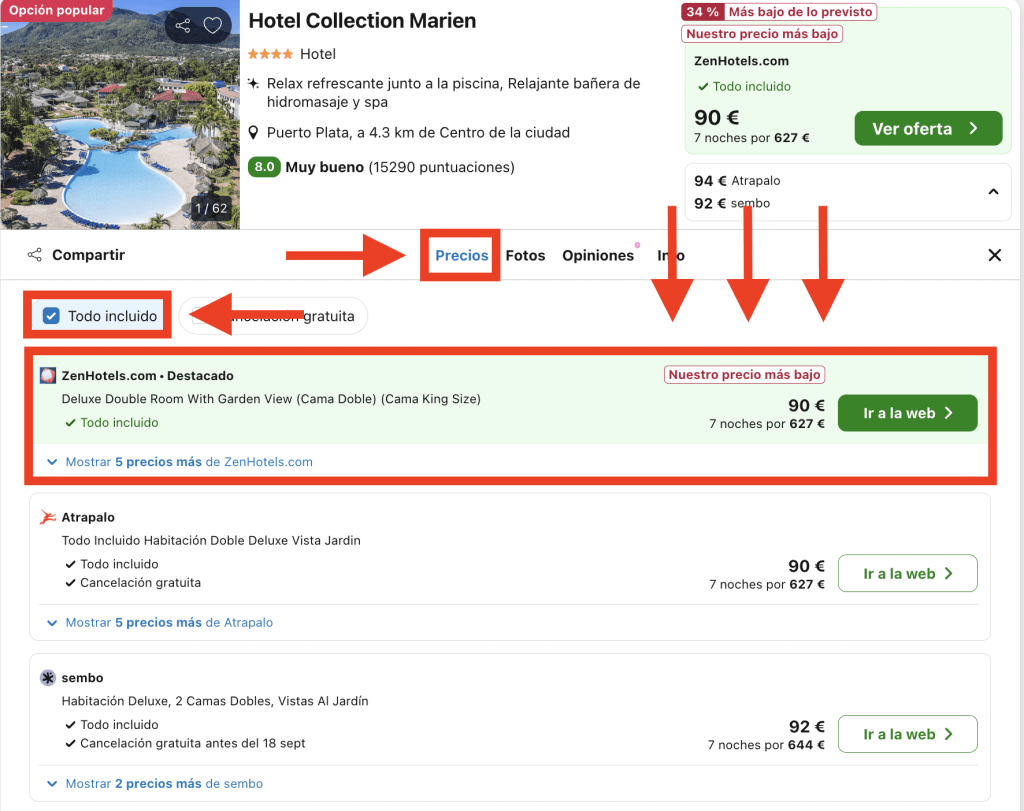Close the hotel details panel
Image resolution: width=1024 pixels, height=811 pixels.
[994, 255]
